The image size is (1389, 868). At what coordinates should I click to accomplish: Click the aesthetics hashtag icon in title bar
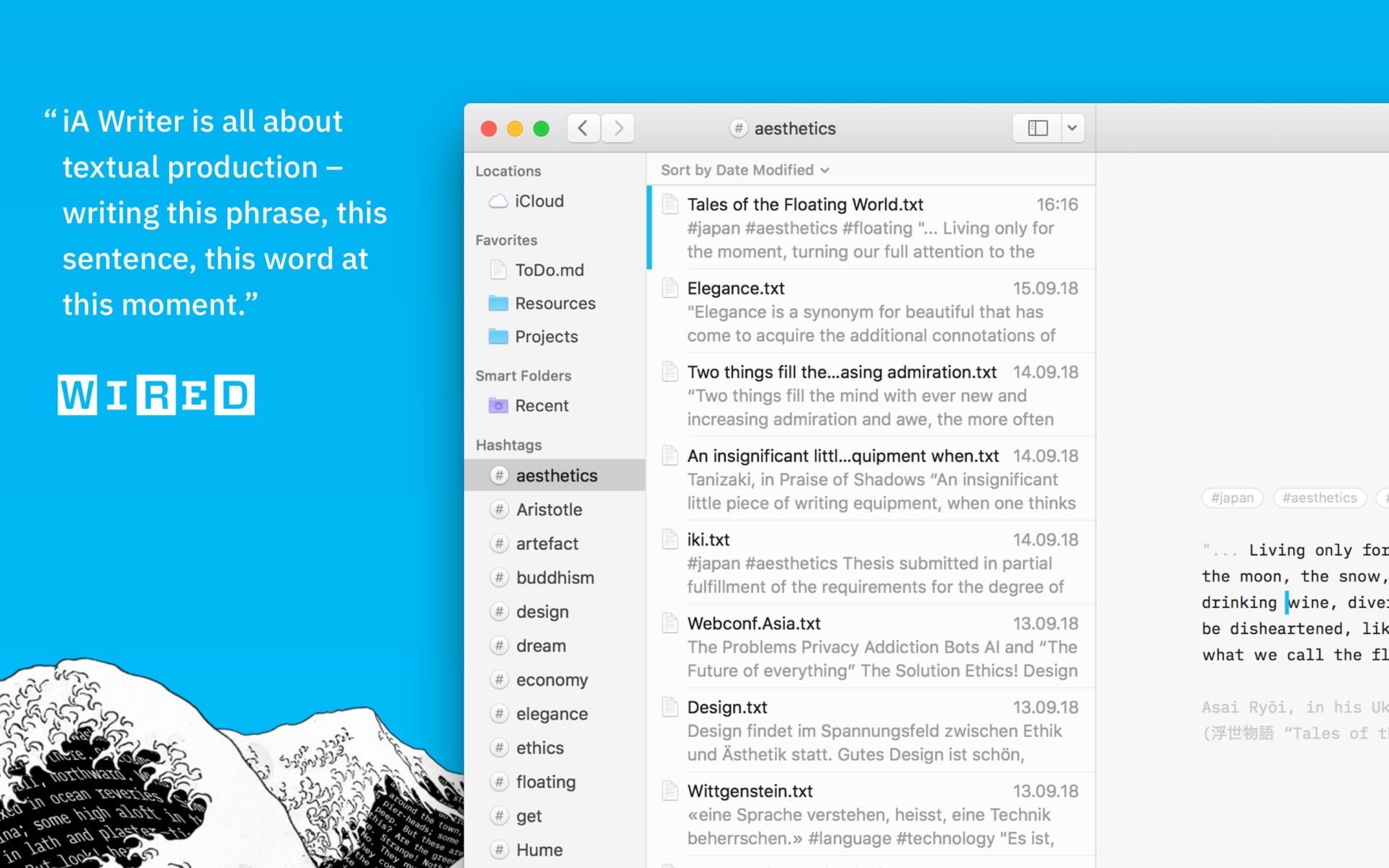coord(738,128)
